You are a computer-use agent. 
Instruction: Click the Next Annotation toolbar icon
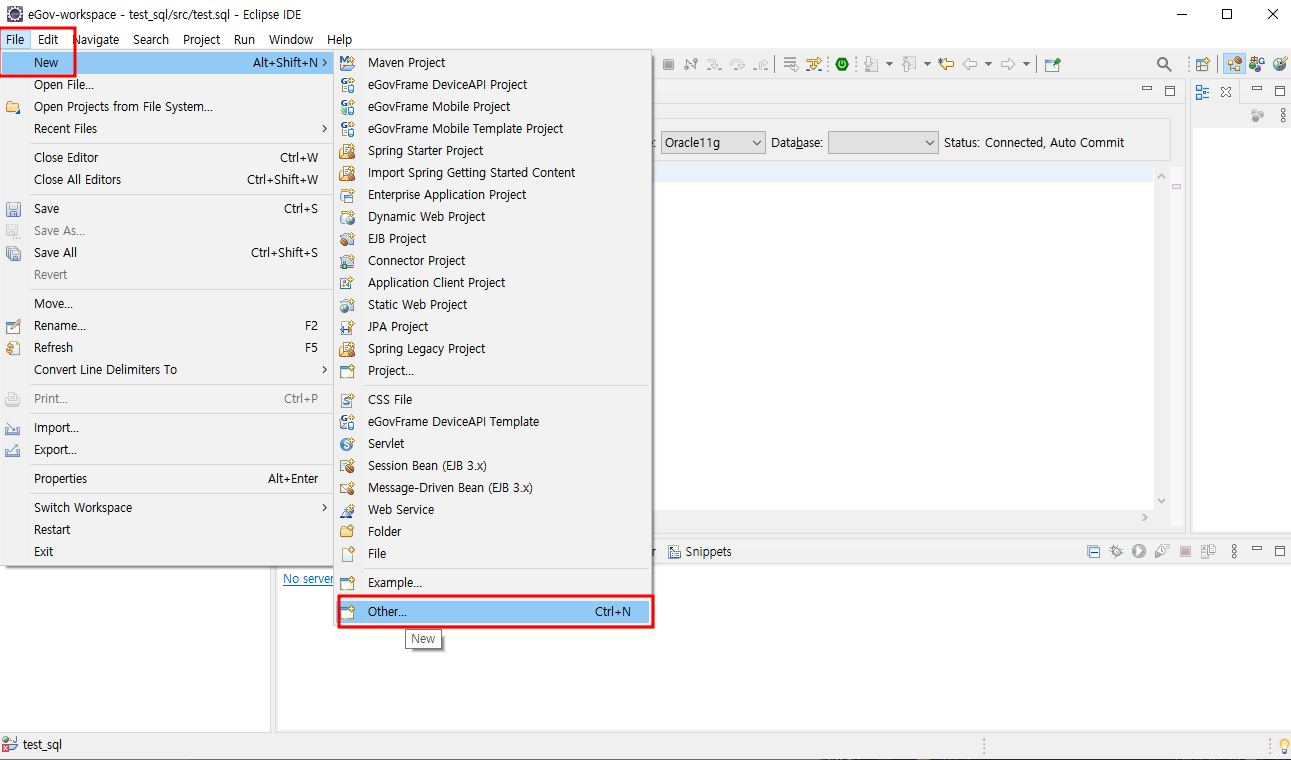(x=871, y=64)
